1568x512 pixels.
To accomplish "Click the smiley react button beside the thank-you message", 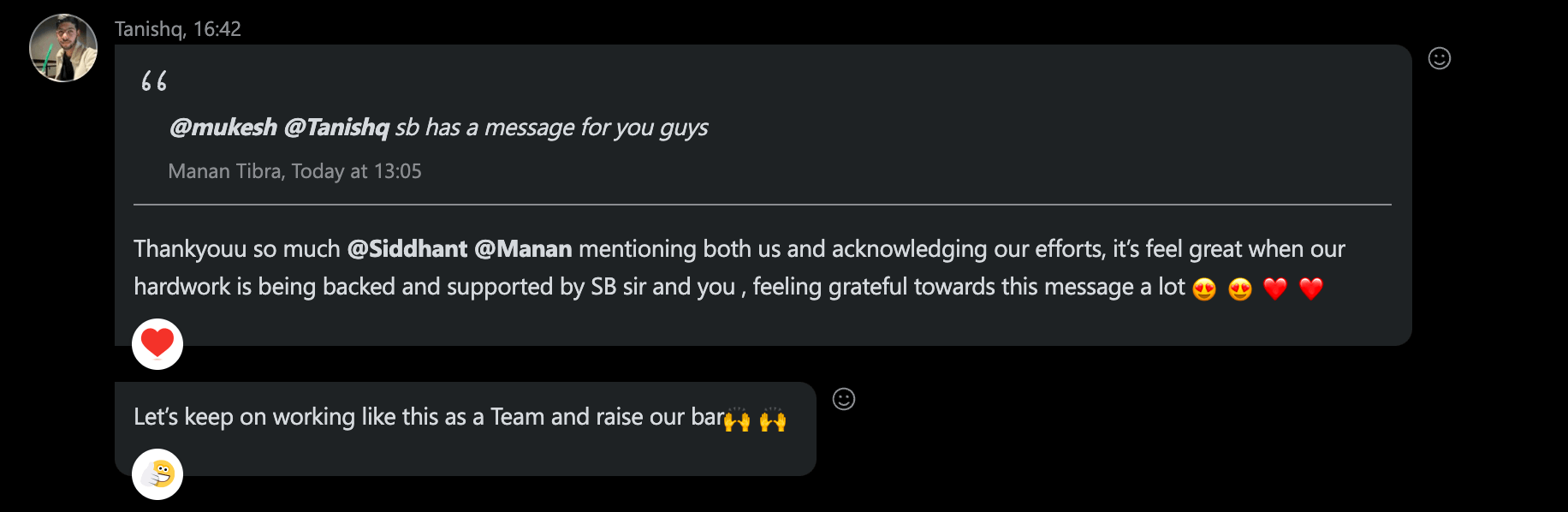I will pyautogui.click(x=1439, y=58).
